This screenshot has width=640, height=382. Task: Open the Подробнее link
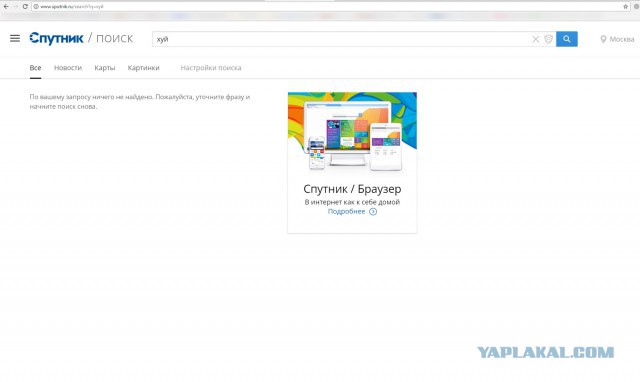(347, 211)
